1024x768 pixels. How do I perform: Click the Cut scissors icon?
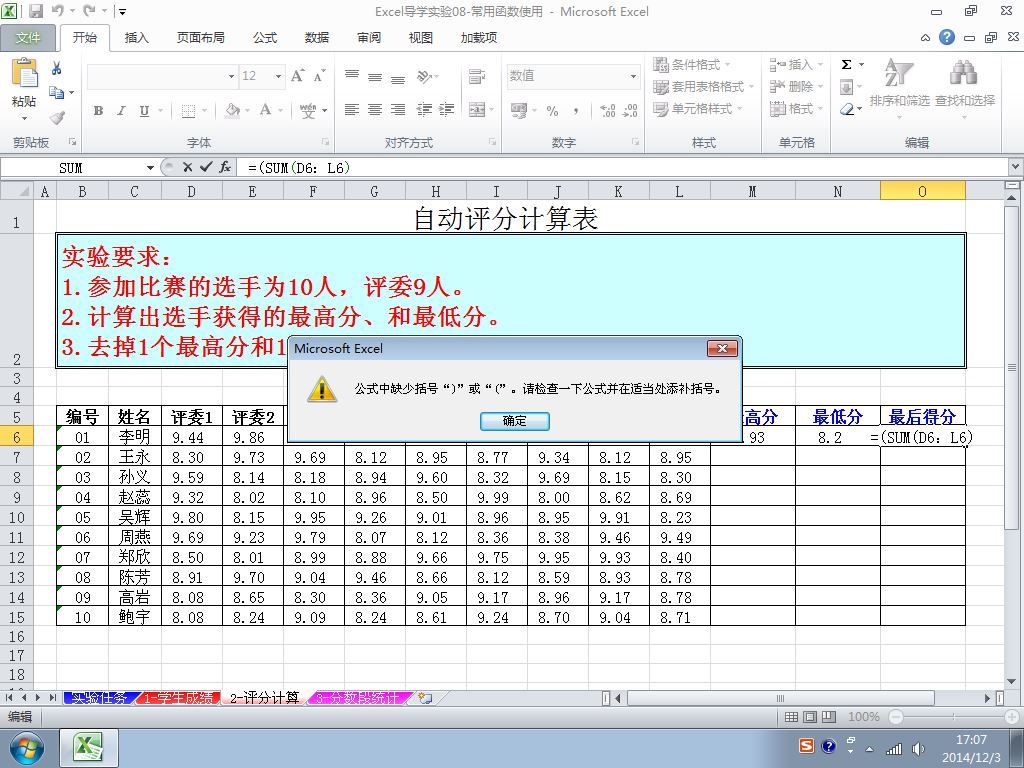[57, 67]
